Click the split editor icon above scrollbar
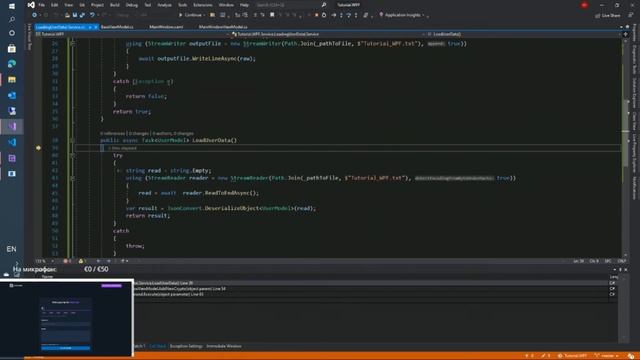Image resolution: width=640 pixels, height=360 pixels. click(625, 34)
